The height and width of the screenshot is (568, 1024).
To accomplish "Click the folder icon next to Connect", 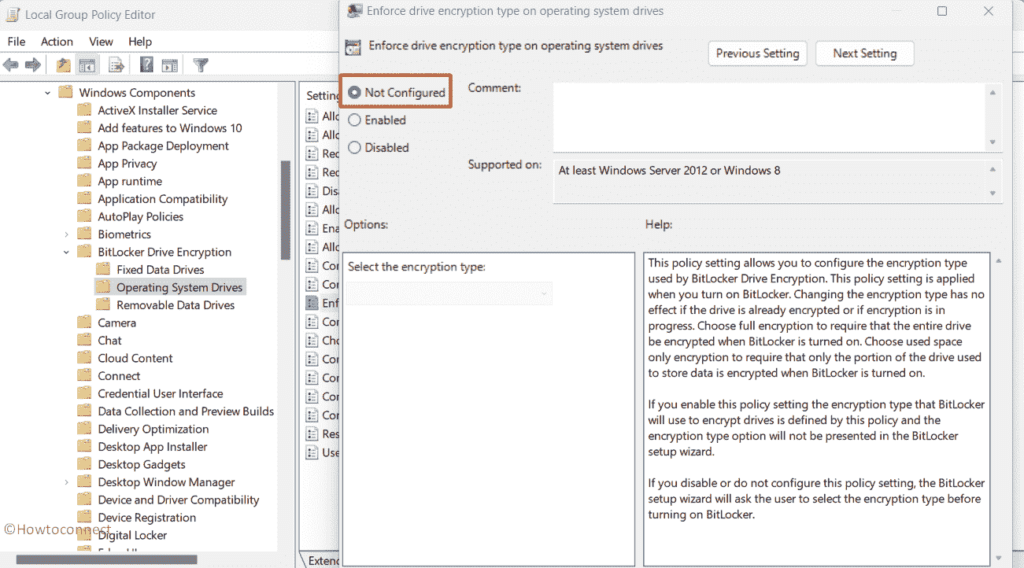I will point(84,375).
